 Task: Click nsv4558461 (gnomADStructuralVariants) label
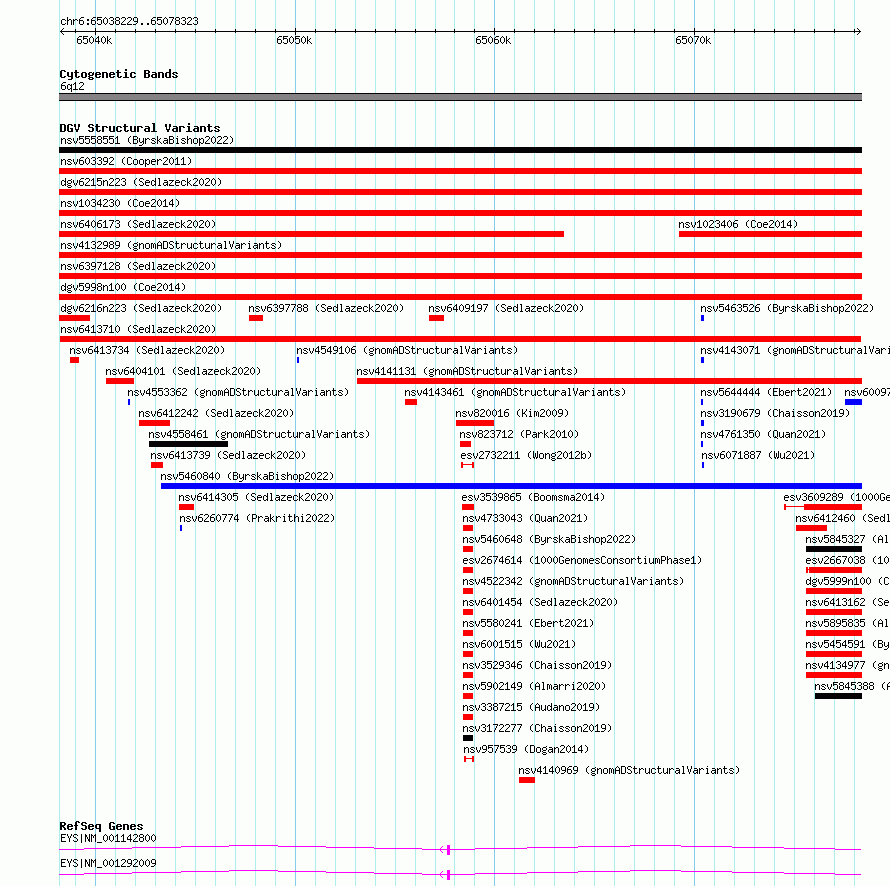tap(259, 434)
